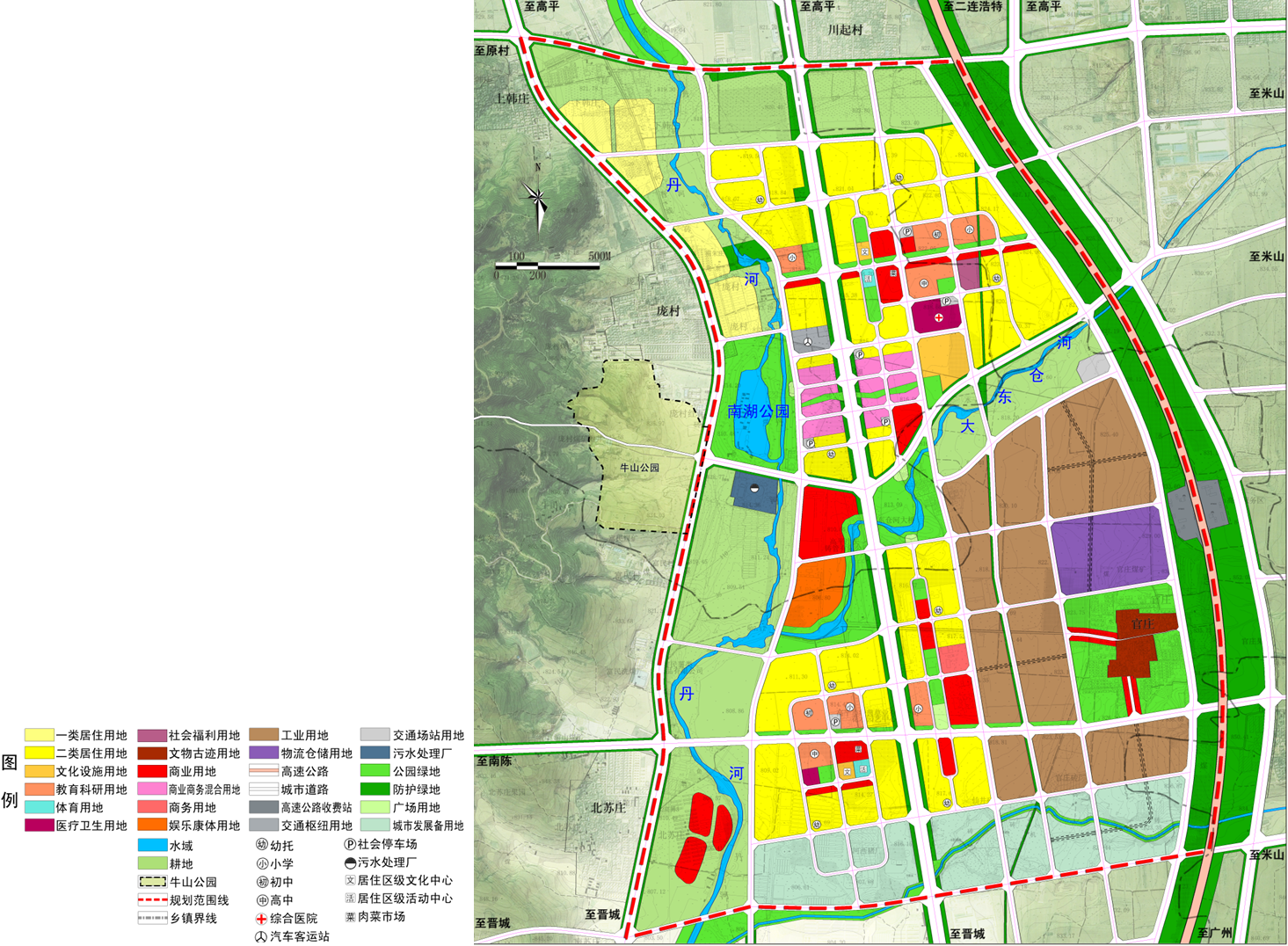Click the 官庄 label on the dark red site
Viewport: 1288px width, 946px height.
point(1142,624)
